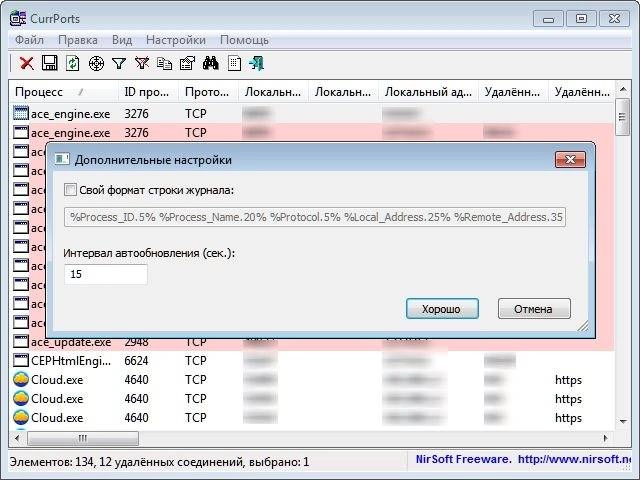The image size is (640, 480).
Task: Click the properties toolbar icon
Action: (x=187, y=63)
